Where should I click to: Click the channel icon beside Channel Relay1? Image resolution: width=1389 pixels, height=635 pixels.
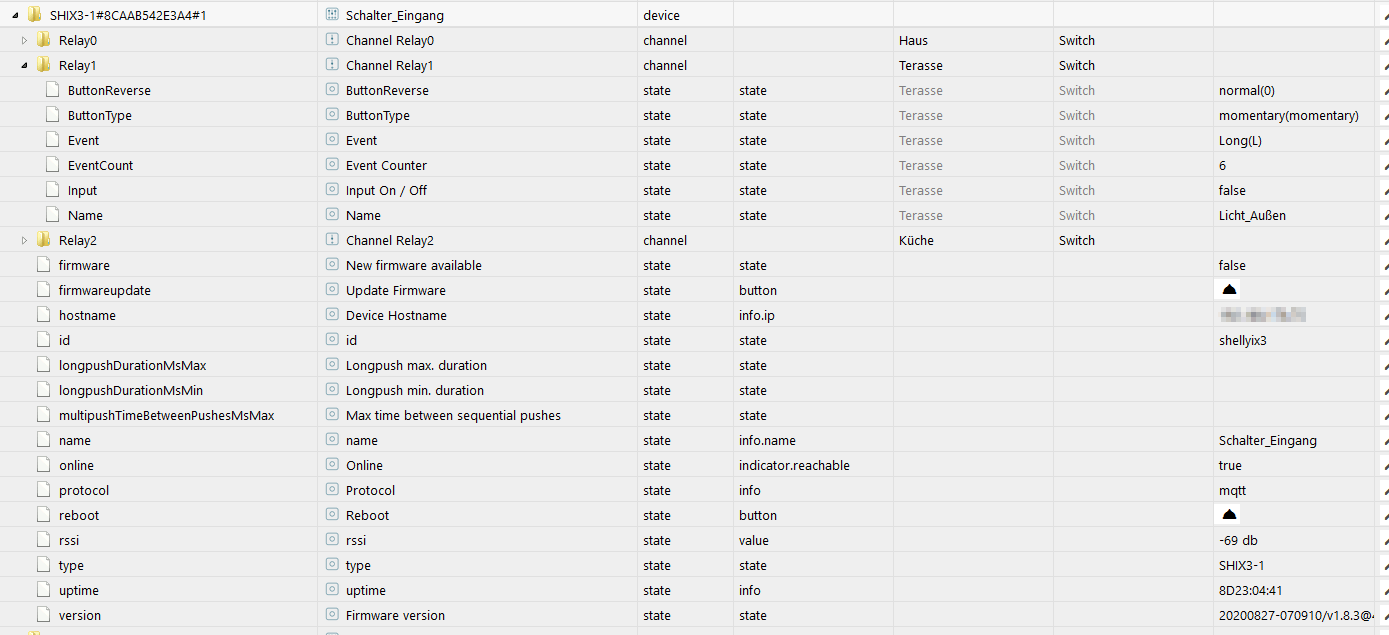(332, 65)
